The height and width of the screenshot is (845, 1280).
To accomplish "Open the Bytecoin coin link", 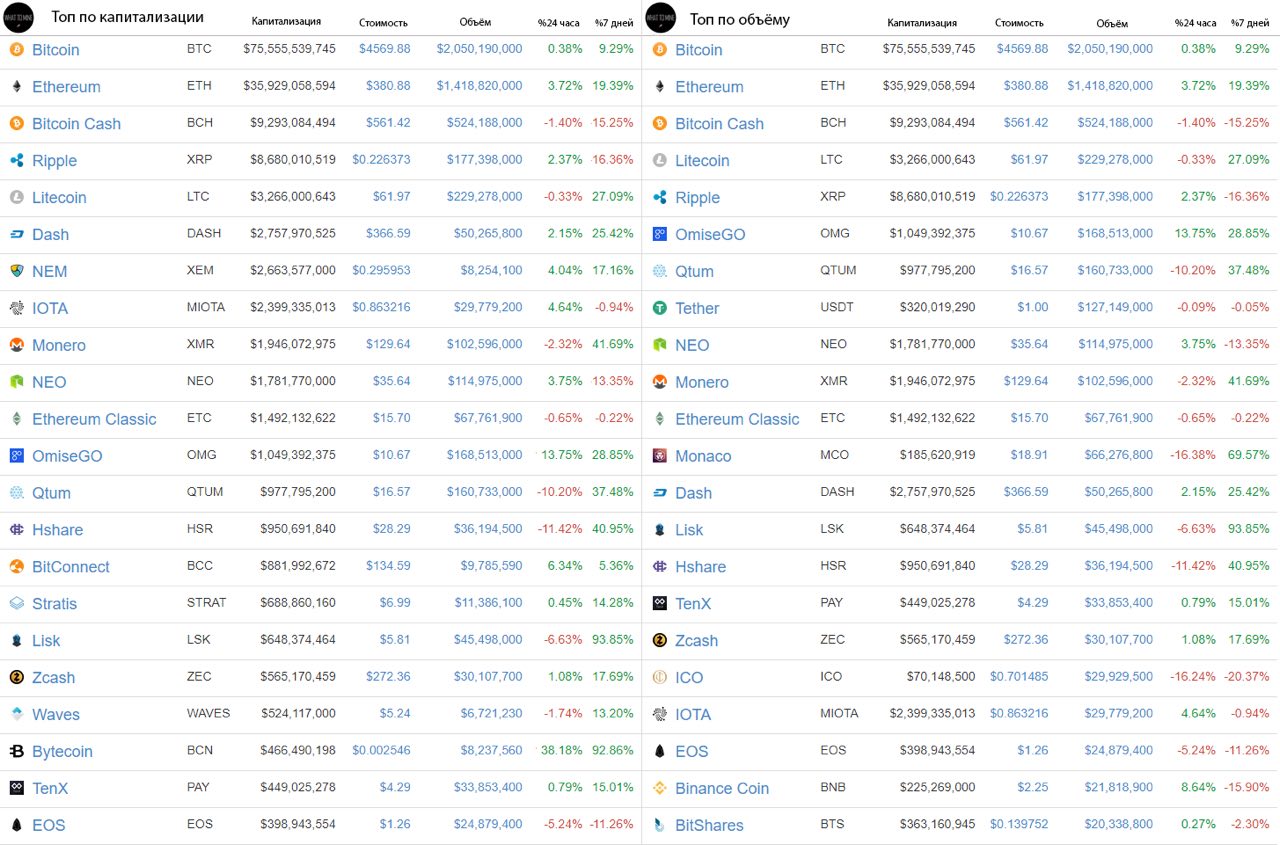I will (x=62, y=751).
